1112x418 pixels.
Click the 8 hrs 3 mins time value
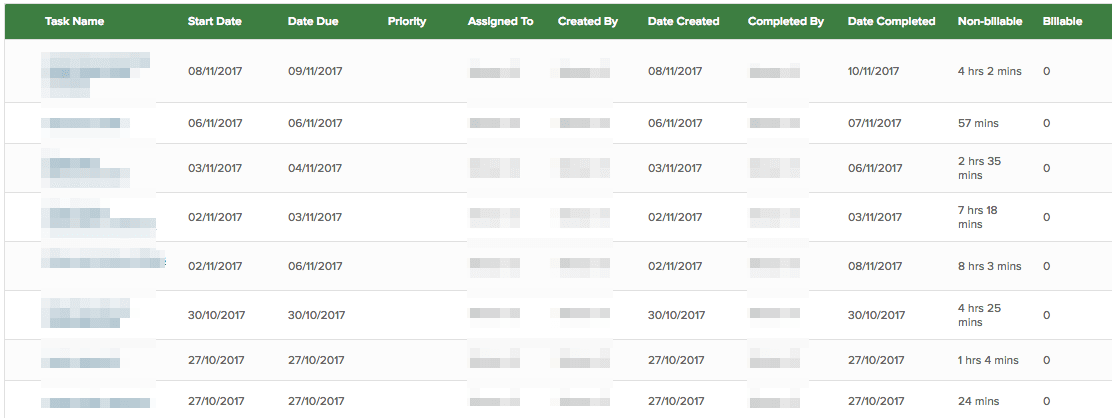click(989, 266)
